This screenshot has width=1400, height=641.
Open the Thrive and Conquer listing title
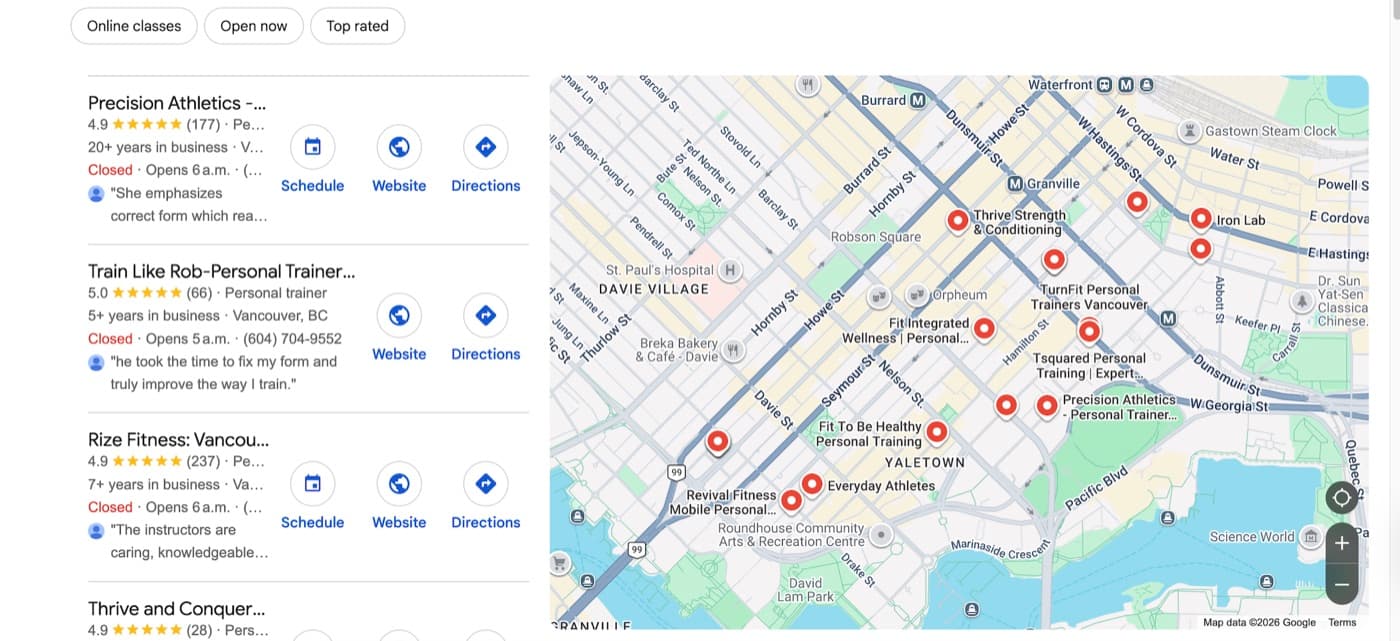click(x=177, y=608)
